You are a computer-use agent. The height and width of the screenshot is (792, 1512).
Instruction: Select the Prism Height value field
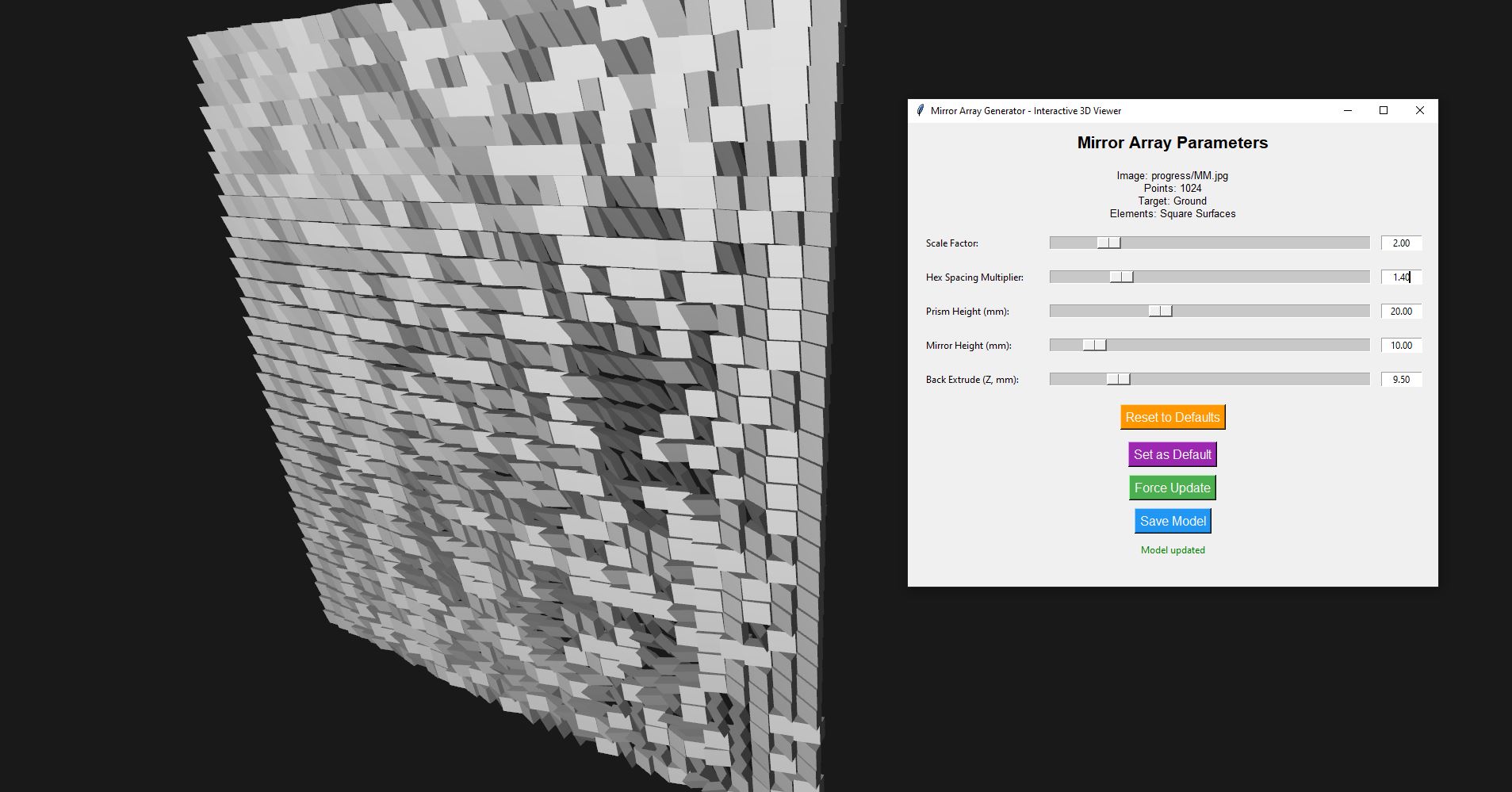tap(1401, 312)
